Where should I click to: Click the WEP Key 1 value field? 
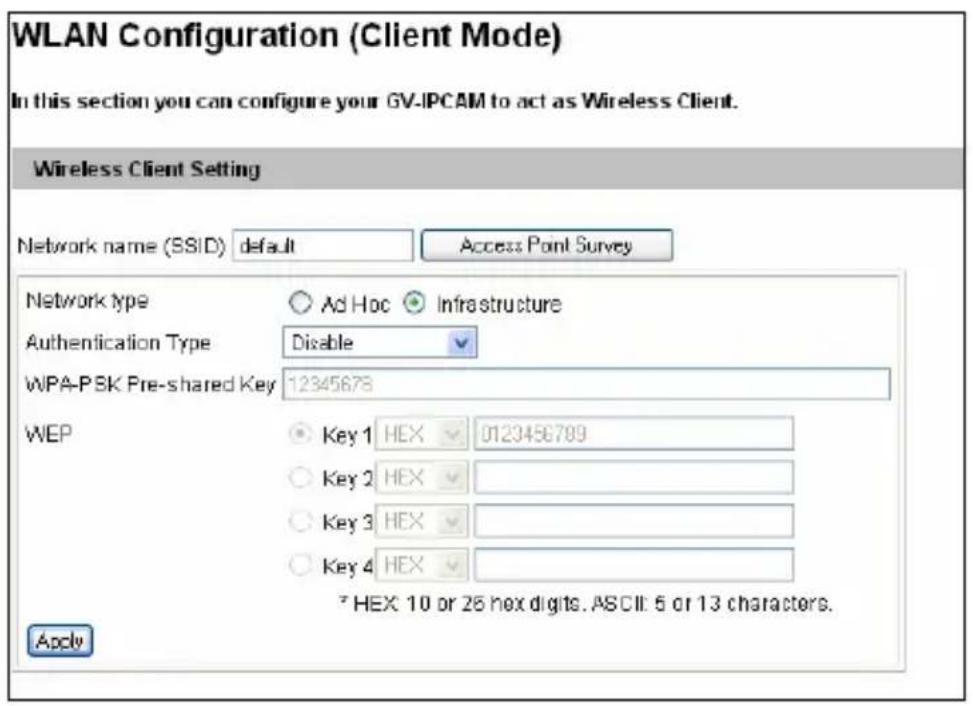(634, 434)
